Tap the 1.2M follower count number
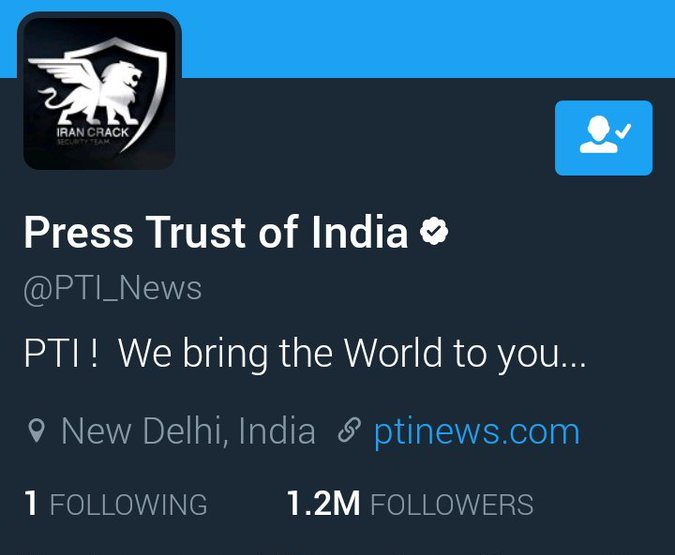This screenshot has height=555, width=675. tap(323, 503)
